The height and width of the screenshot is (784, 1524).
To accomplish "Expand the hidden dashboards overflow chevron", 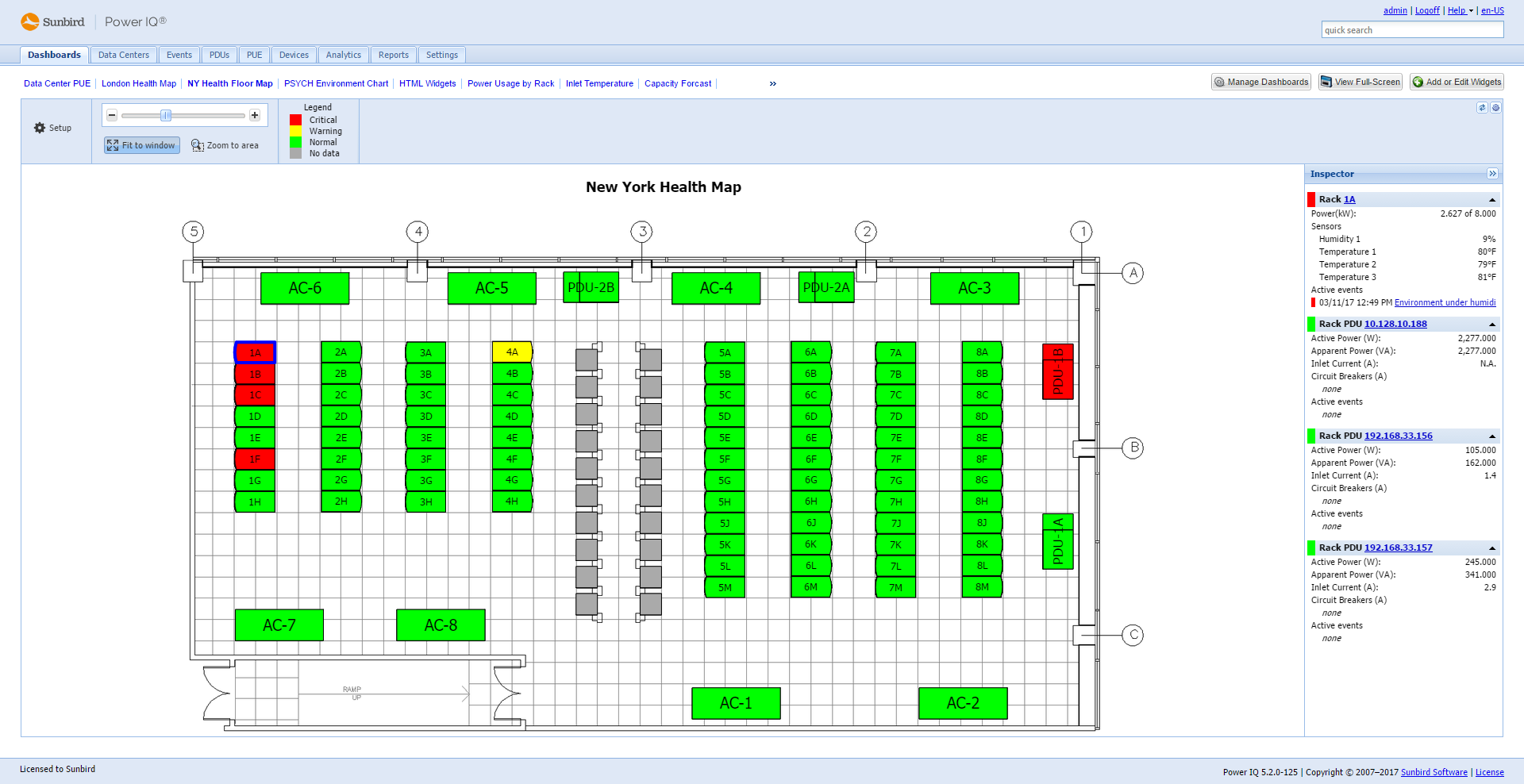I will [772, 83].
